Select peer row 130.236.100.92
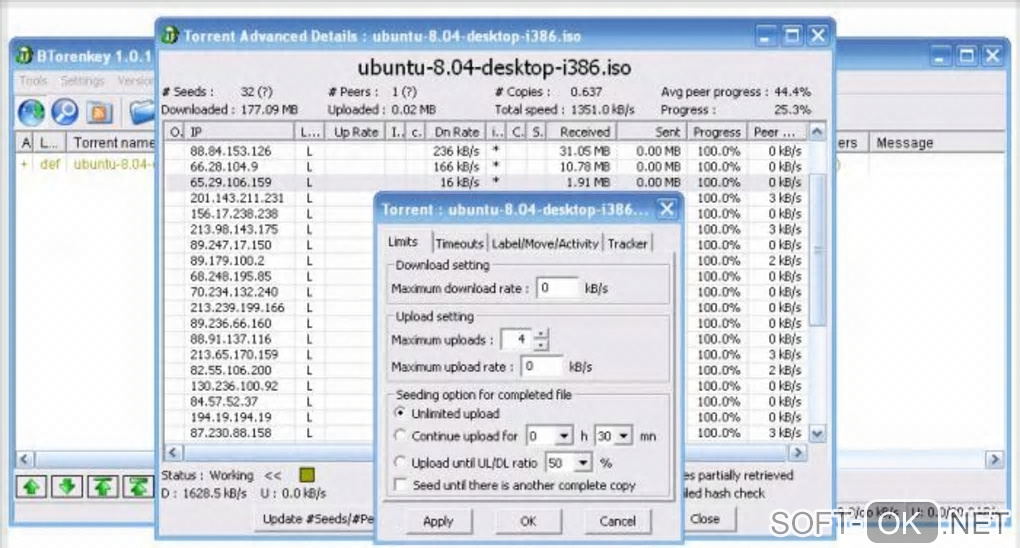1020x548 pixels. click(x=270, y=385)
